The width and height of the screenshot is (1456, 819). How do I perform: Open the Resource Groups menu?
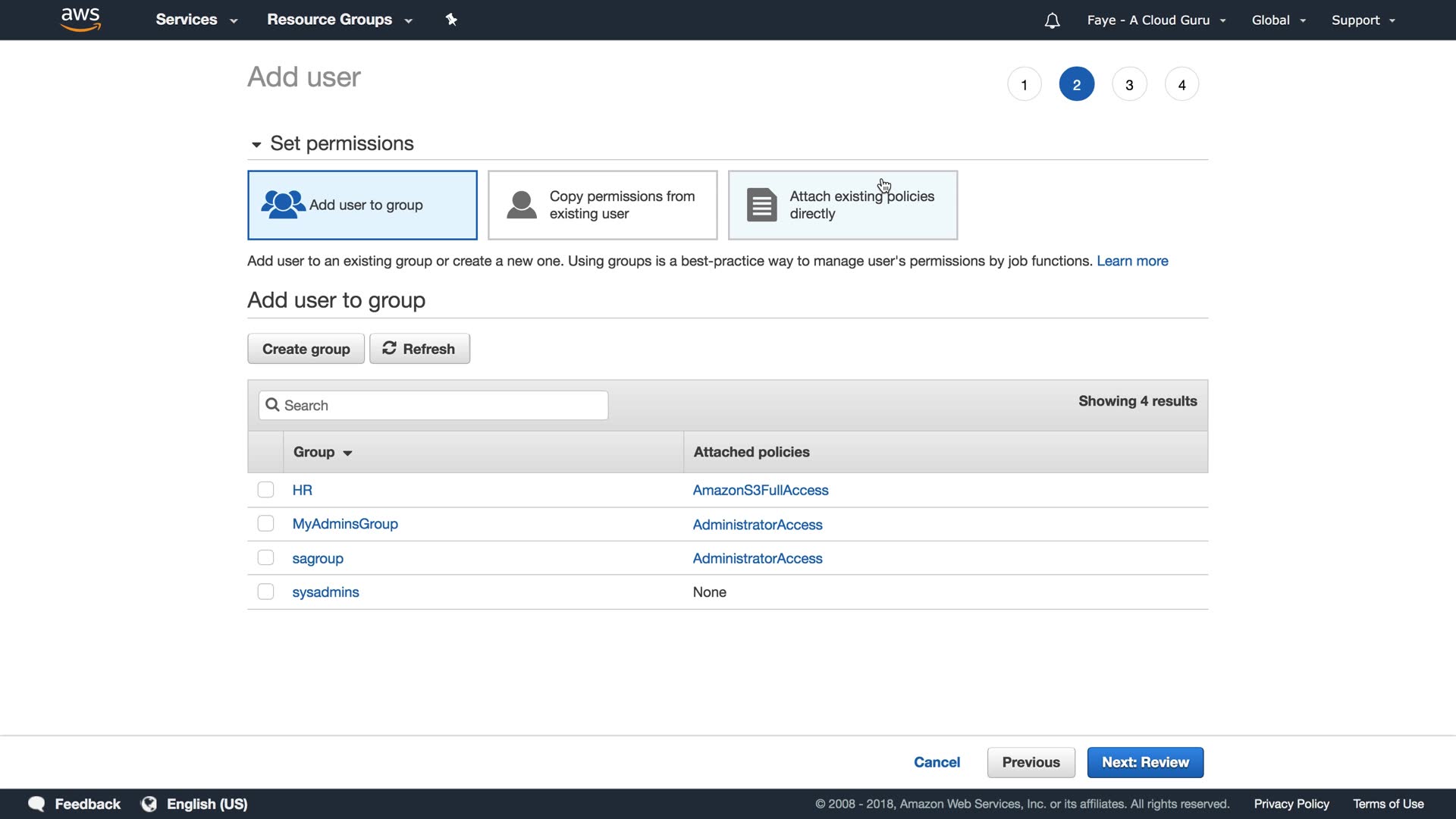339,20
